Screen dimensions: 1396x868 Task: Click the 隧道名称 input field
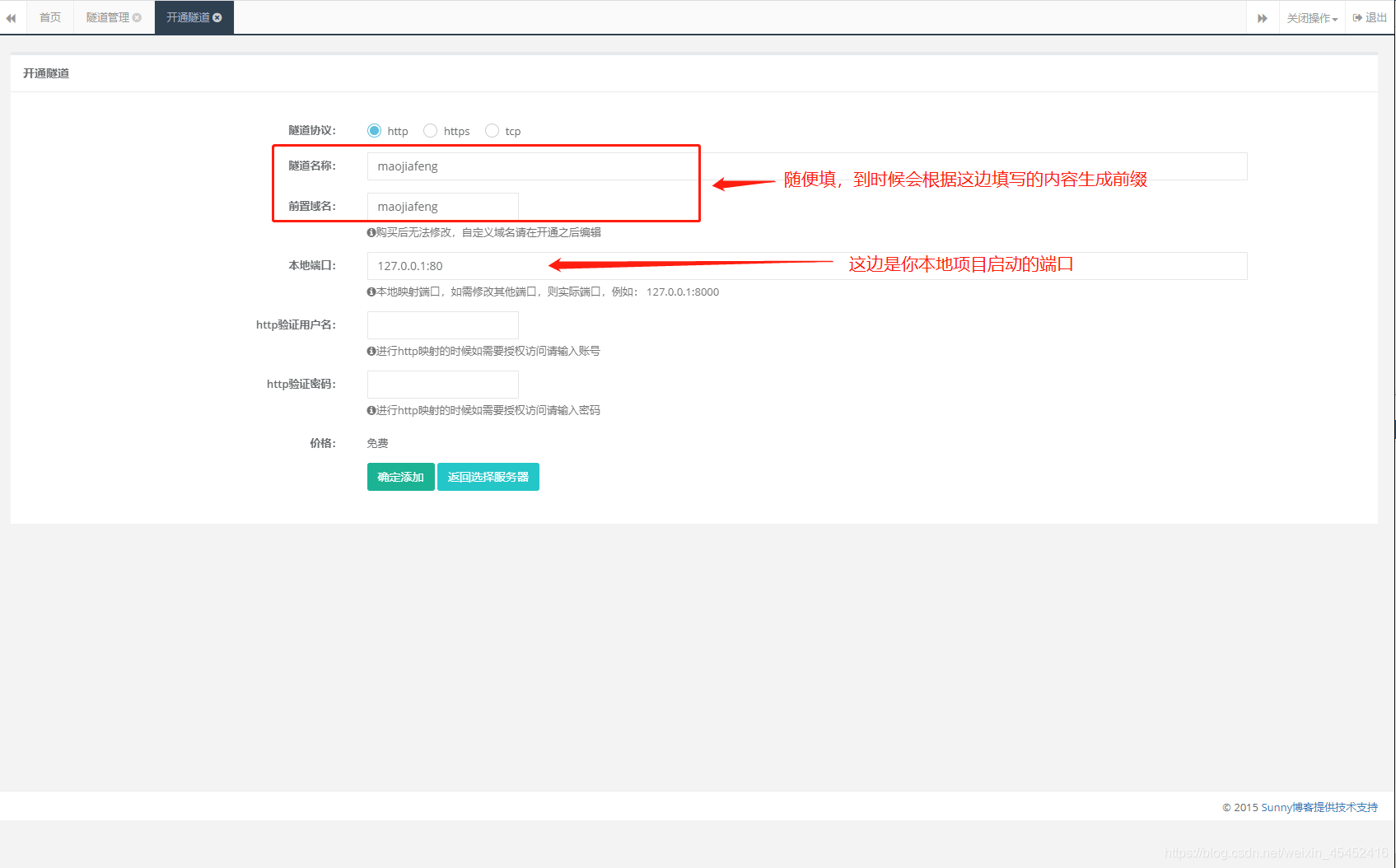807,166
